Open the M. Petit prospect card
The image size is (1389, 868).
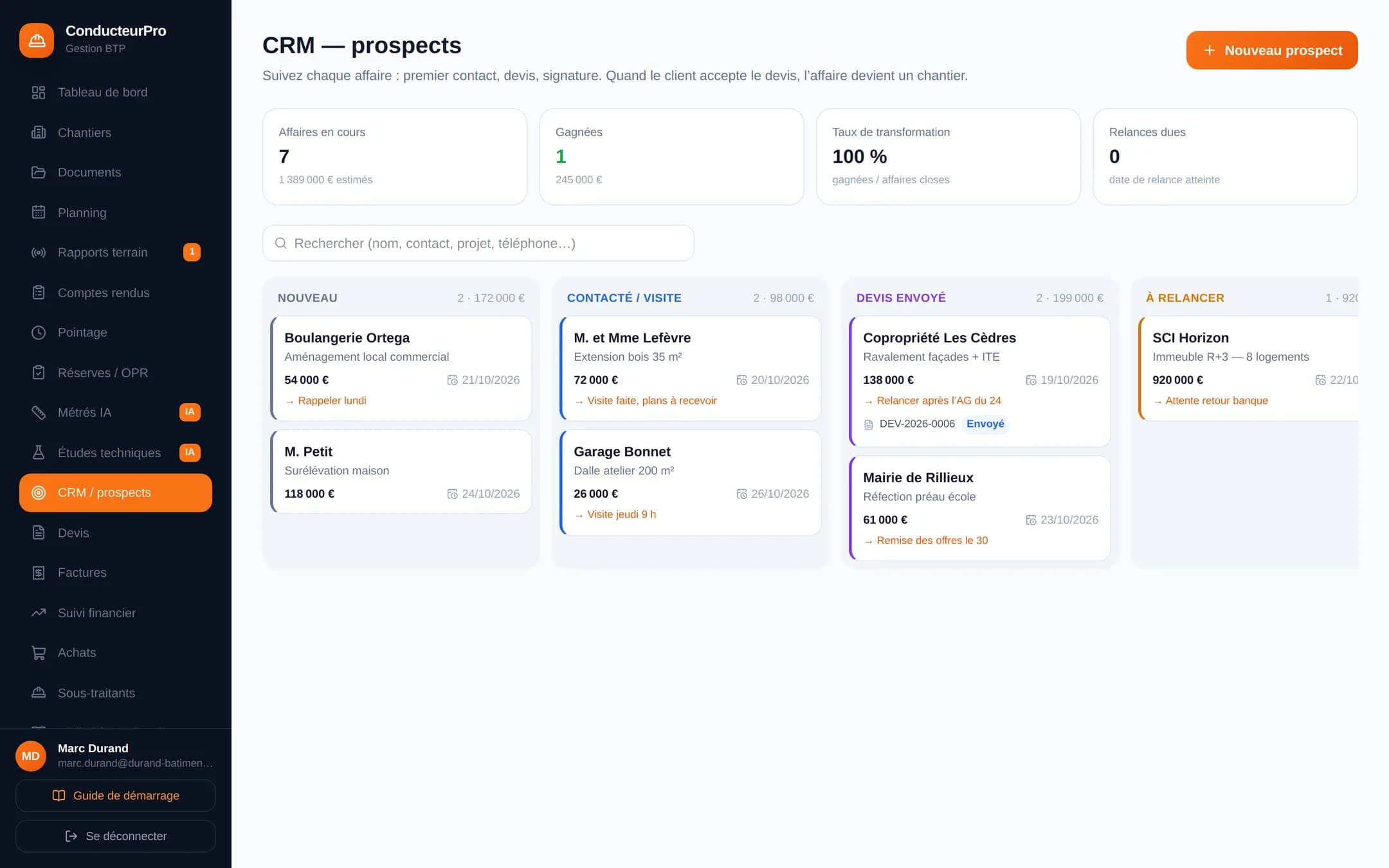tap(401, 471)
